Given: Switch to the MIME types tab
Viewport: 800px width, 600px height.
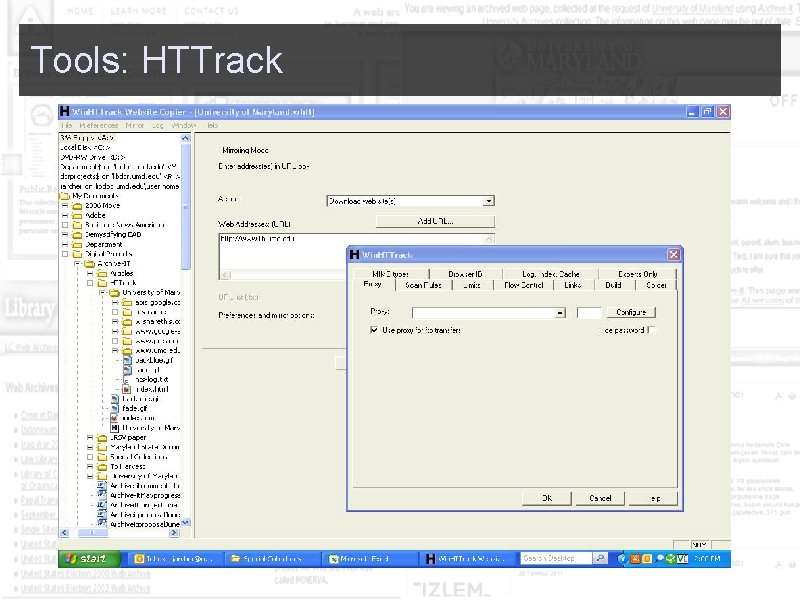Looking at the screenshot, I should tap(390, 274).
